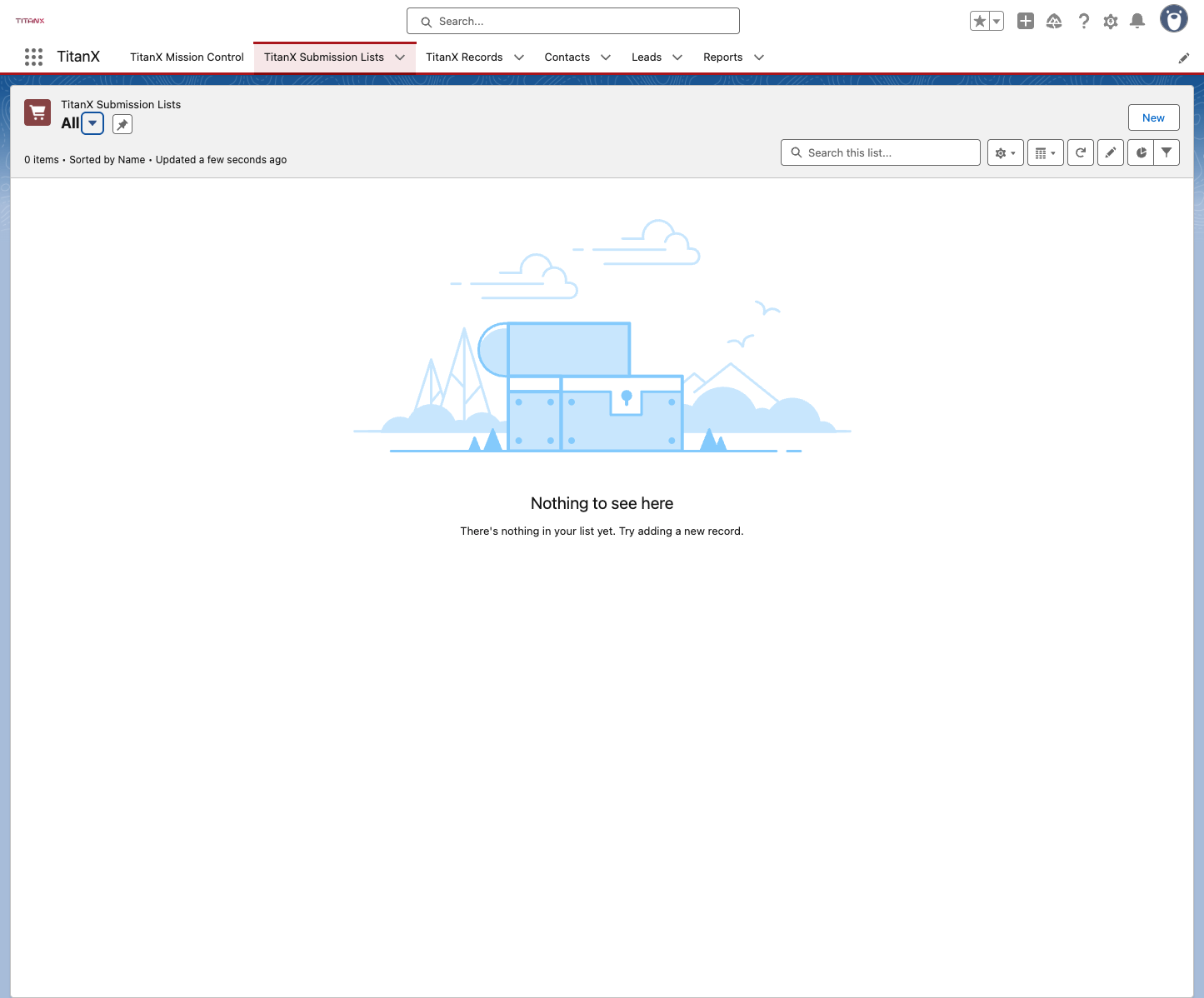Open the Trailhead guidance icon

coord(1054,22)
